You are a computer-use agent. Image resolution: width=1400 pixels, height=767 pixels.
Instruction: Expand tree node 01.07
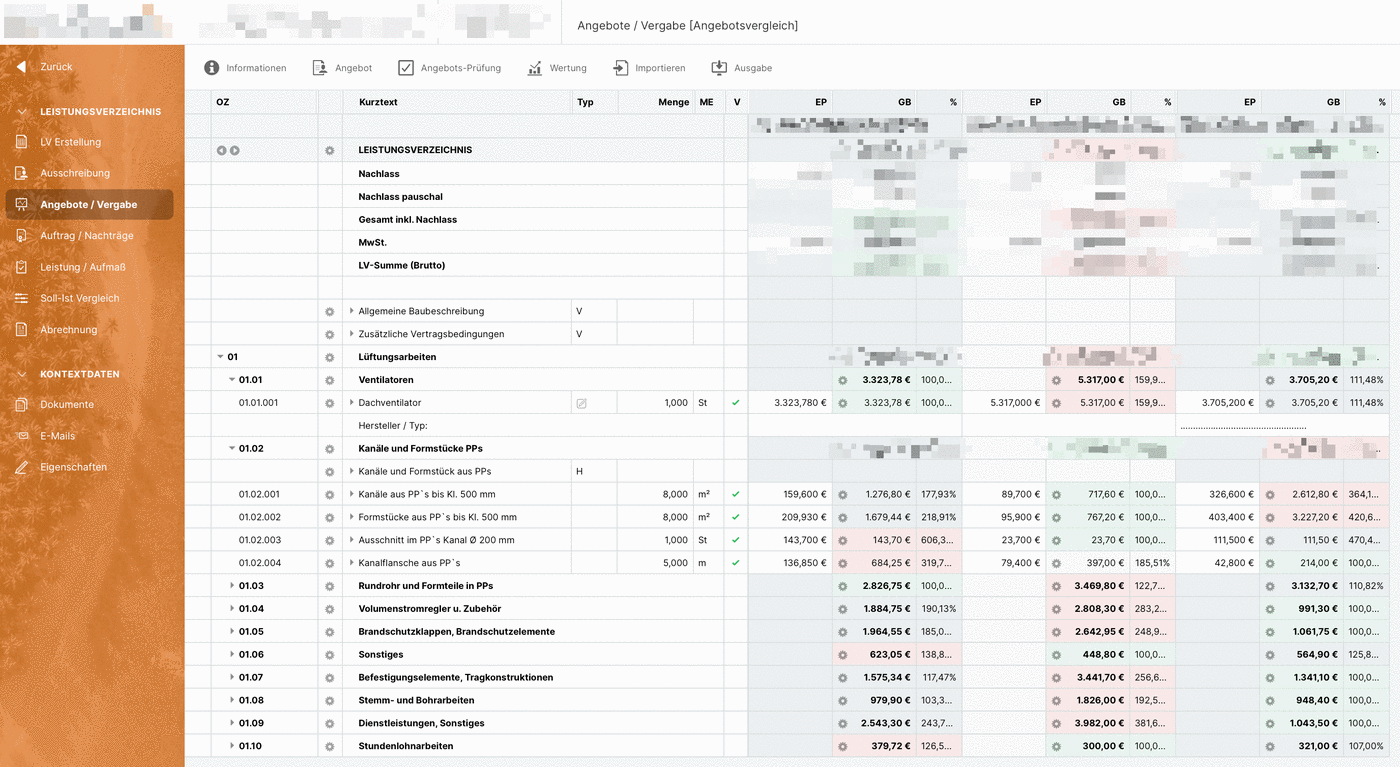point(232,678)
